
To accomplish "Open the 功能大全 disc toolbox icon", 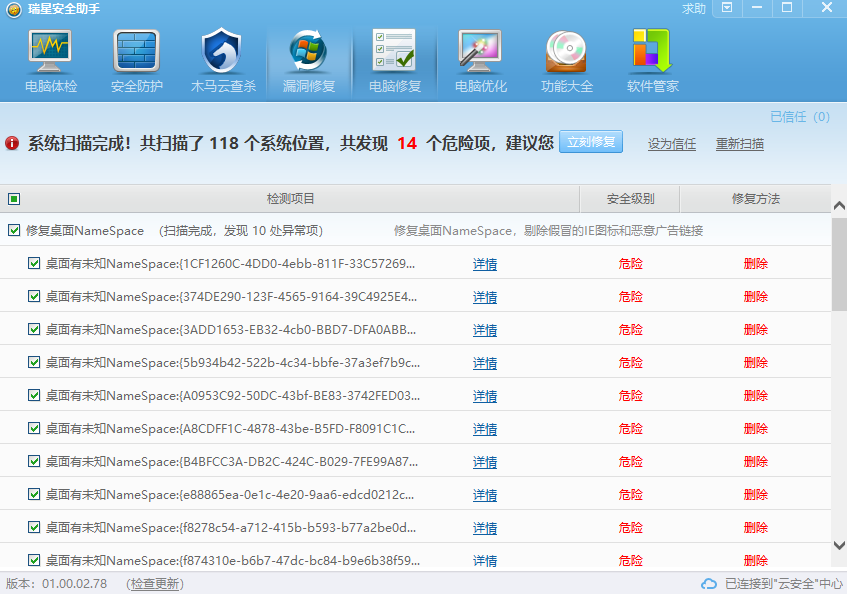I will tap(566, 52).
